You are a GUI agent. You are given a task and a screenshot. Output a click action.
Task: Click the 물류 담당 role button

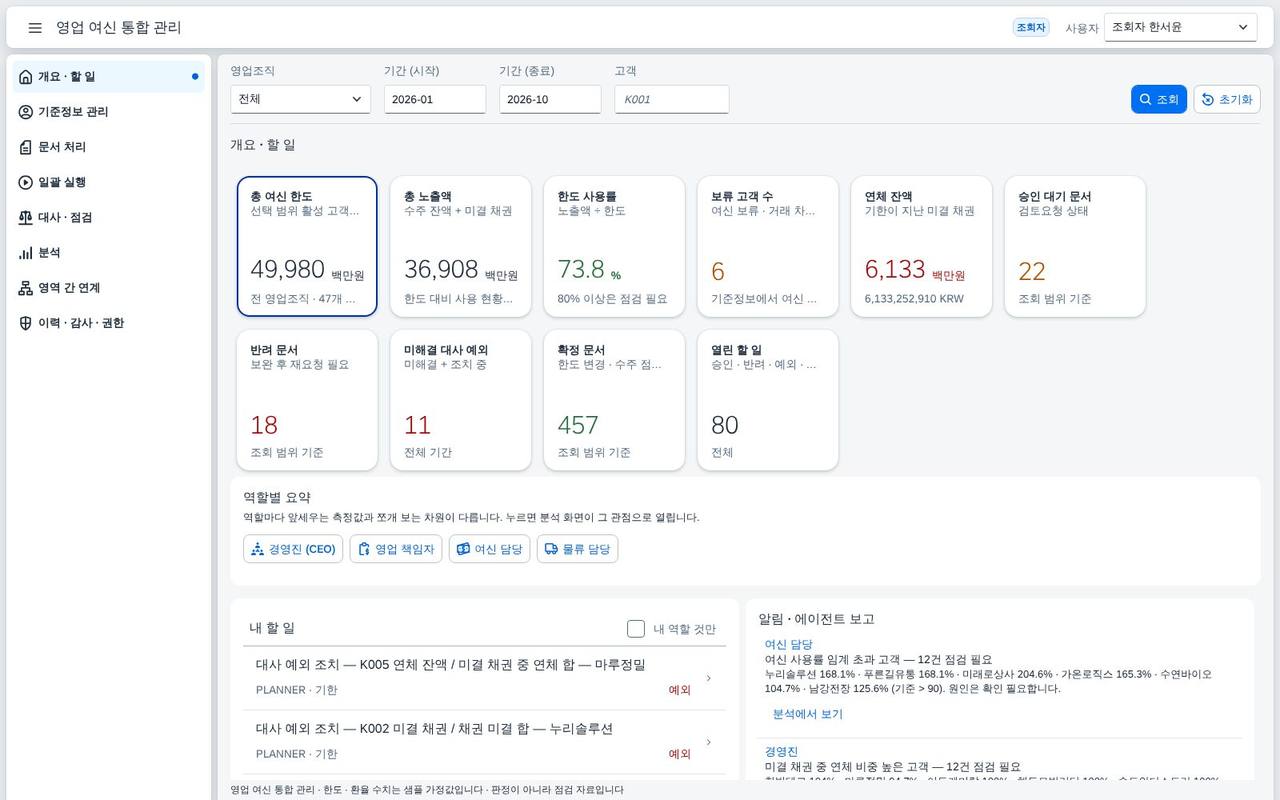pyautogui.click(x=577, y=549)
